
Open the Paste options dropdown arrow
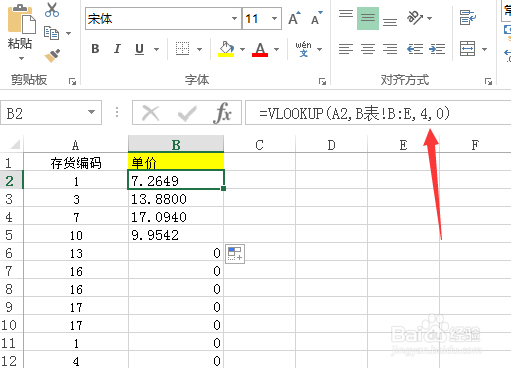click(21, 58)
